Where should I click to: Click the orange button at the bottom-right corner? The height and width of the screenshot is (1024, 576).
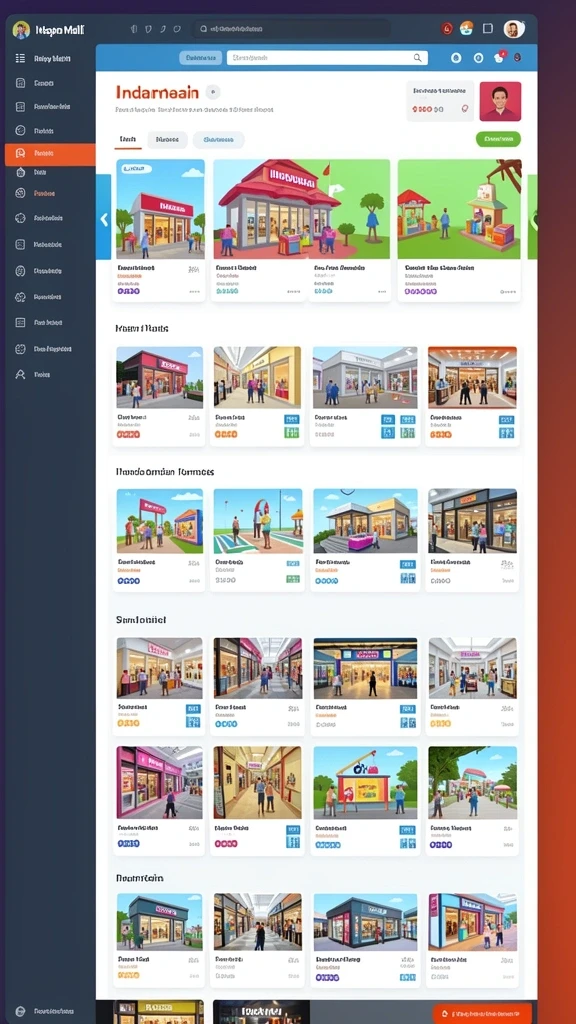pos(483,1013)
